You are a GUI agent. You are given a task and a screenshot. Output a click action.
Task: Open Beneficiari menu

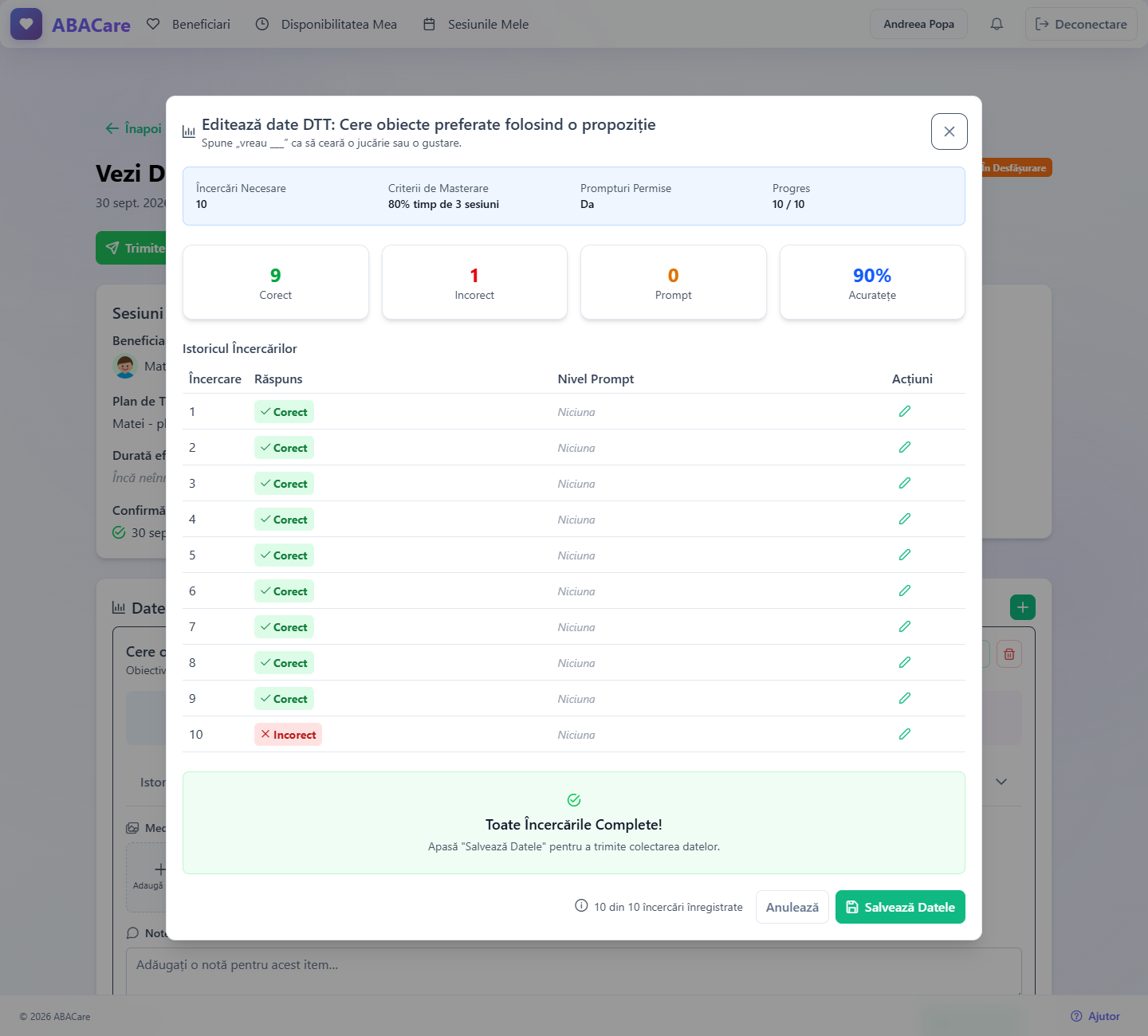tap(188, 24)
